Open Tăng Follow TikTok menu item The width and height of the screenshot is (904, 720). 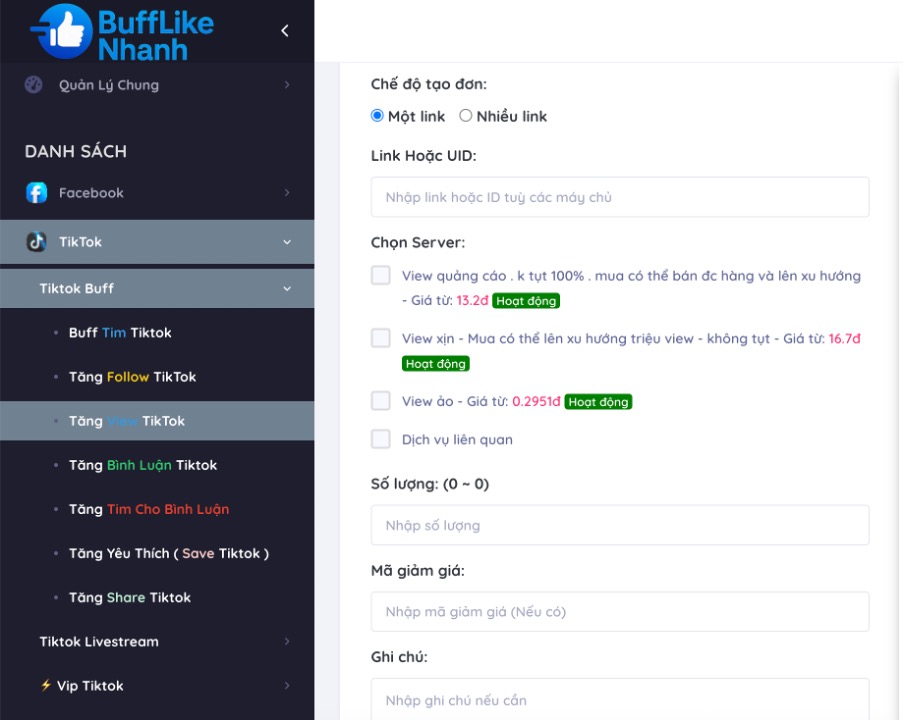coord(132,377)
